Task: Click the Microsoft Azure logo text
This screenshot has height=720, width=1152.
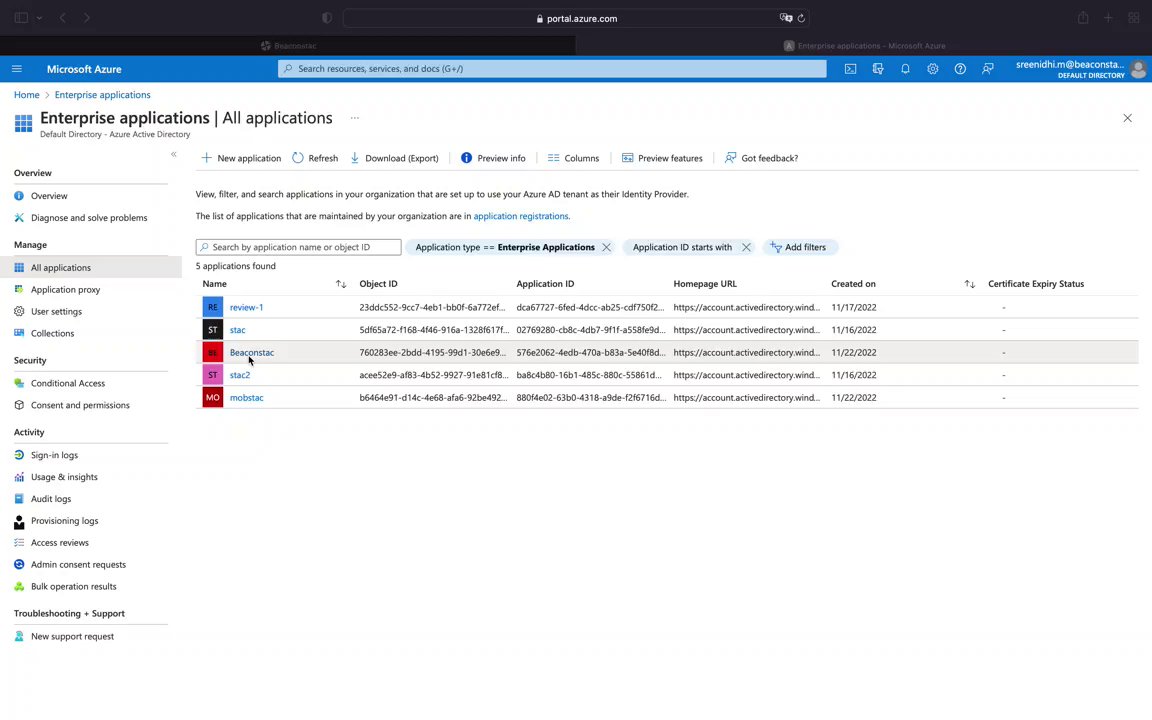Action: point(84,69)
